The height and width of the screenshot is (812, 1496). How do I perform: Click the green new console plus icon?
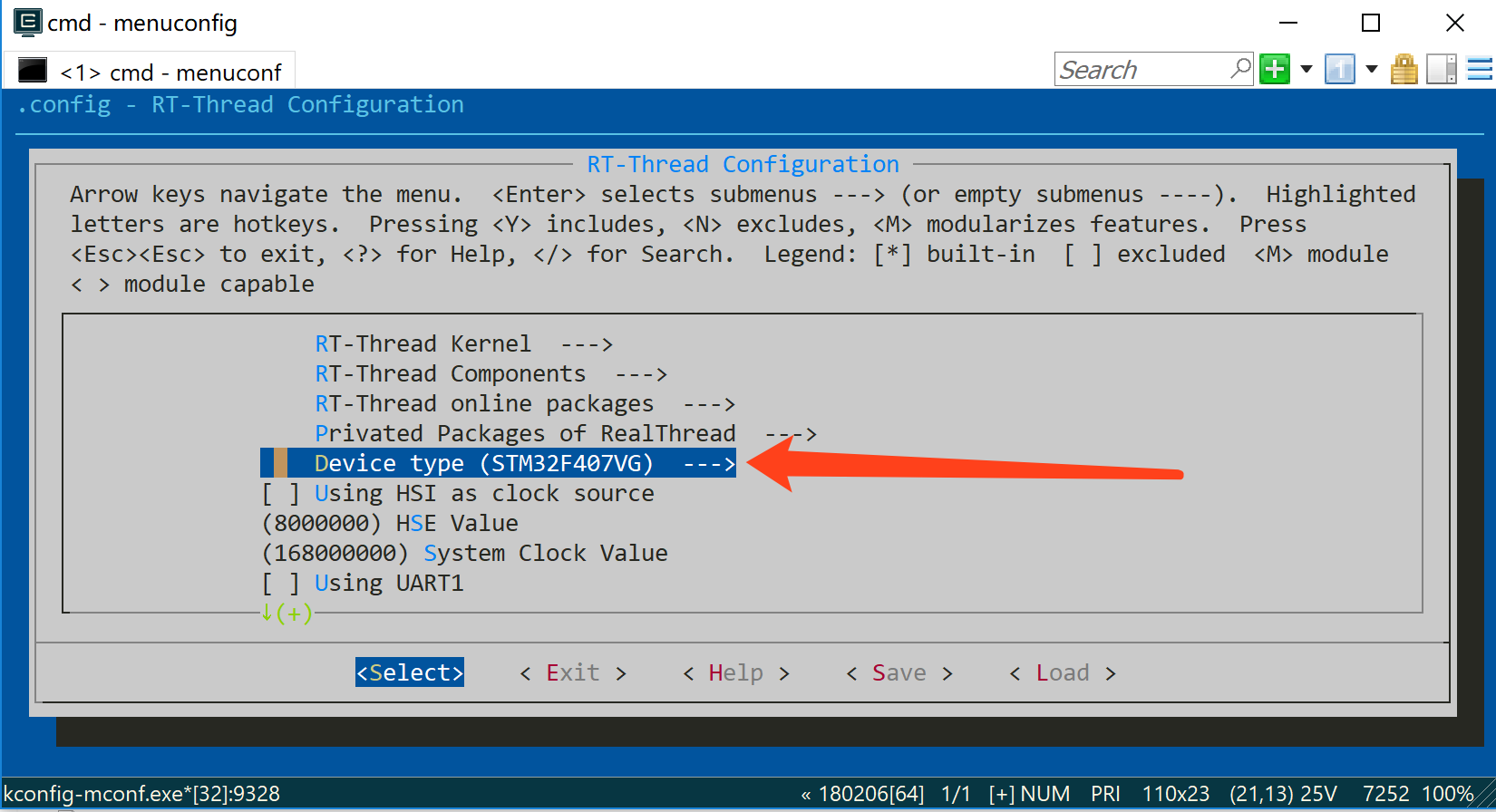[1275, 69]
